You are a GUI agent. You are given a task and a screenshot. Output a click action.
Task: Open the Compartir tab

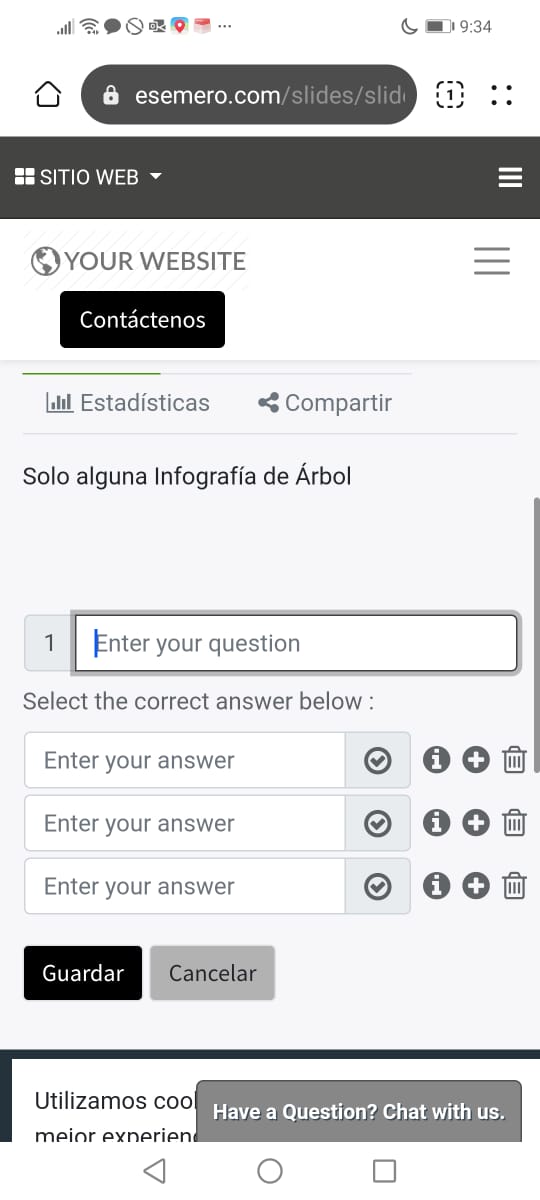pos(325,403)
